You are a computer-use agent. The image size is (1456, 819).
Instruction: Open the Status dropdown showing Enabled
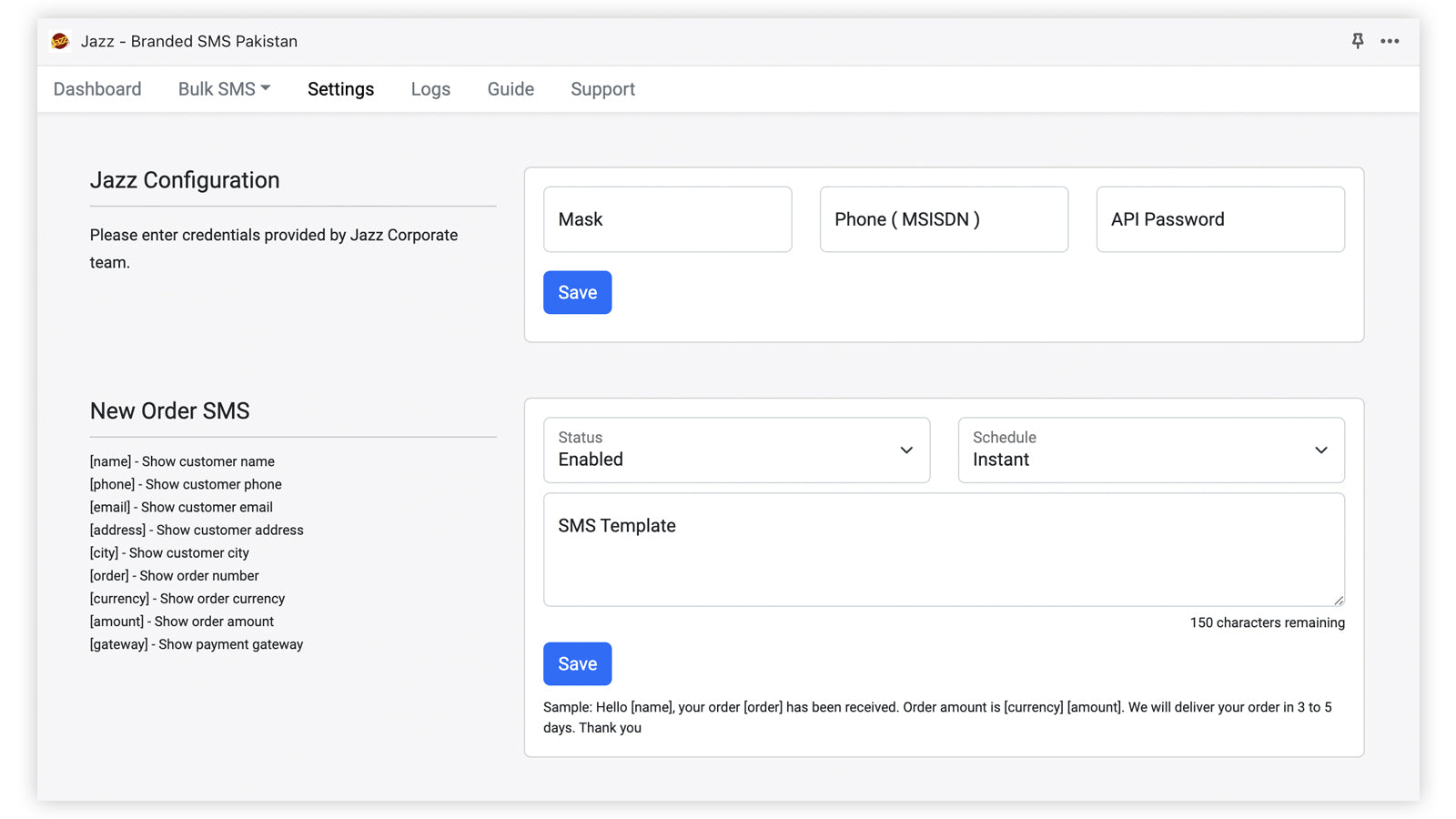pos(735,450)
